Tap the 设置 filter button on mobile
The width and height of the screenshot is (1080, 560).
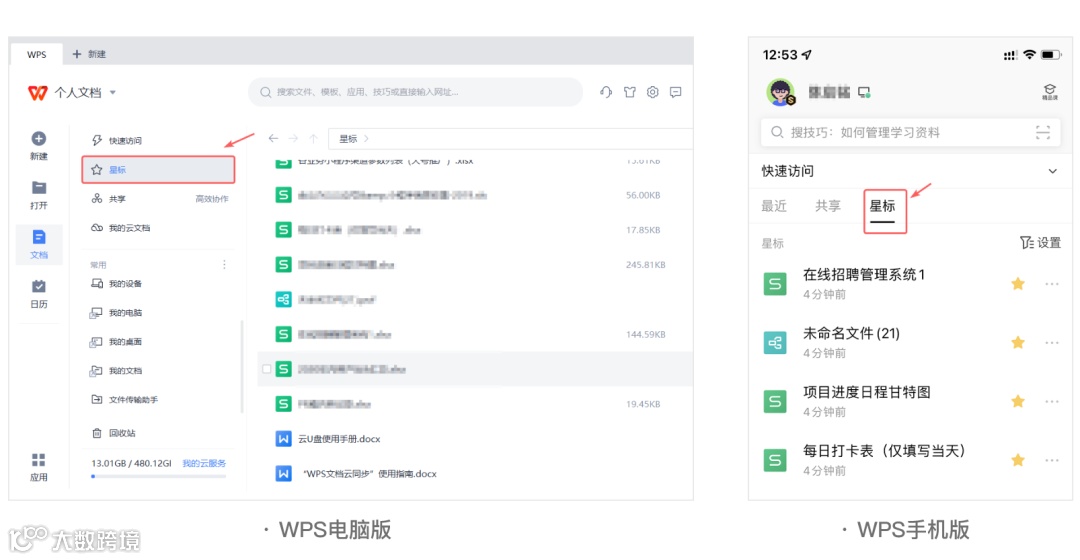(x=1040, y=242)
